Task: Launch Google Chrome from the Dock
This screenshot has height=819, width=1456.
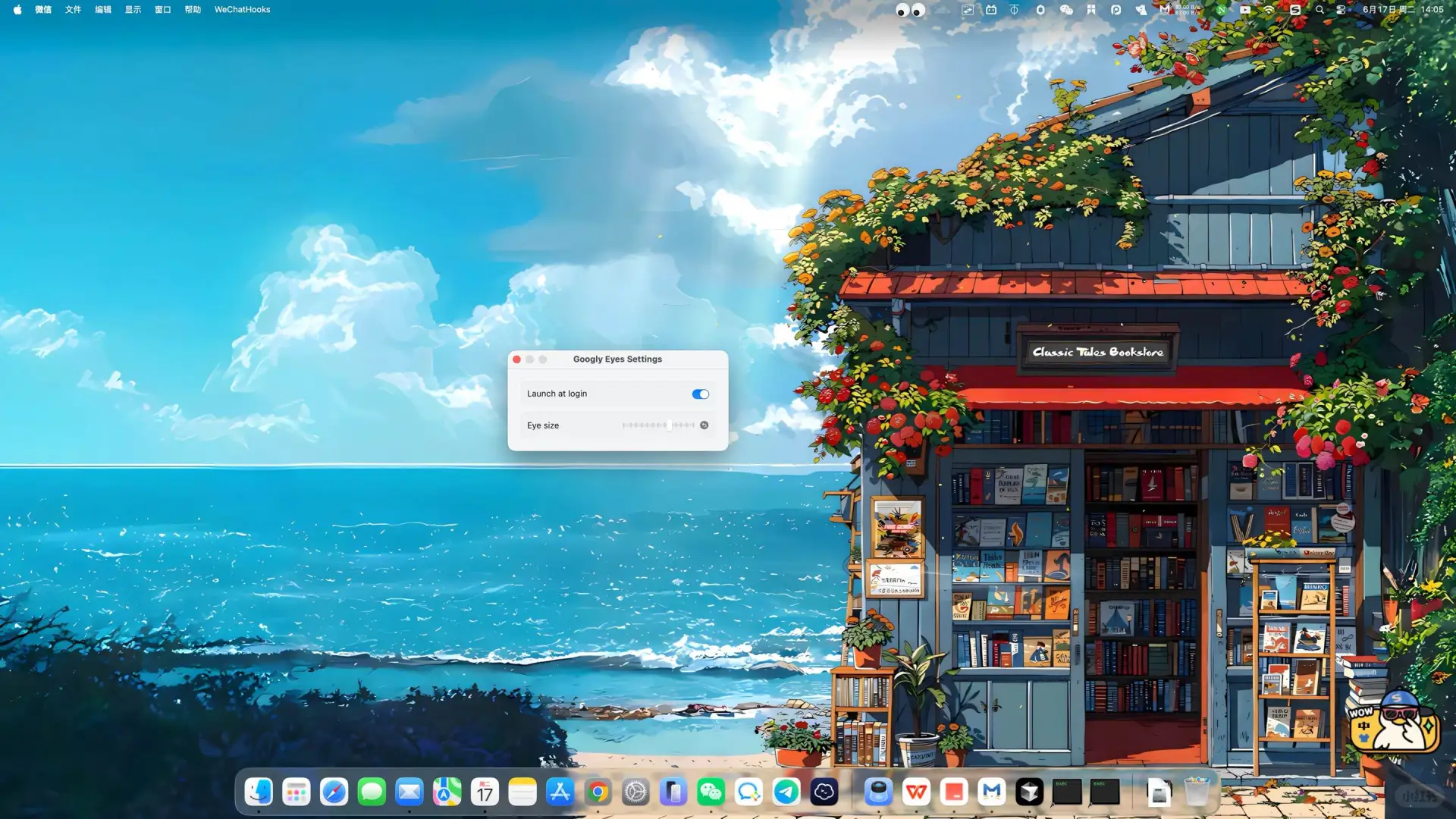Action: (x=598, y=792)
